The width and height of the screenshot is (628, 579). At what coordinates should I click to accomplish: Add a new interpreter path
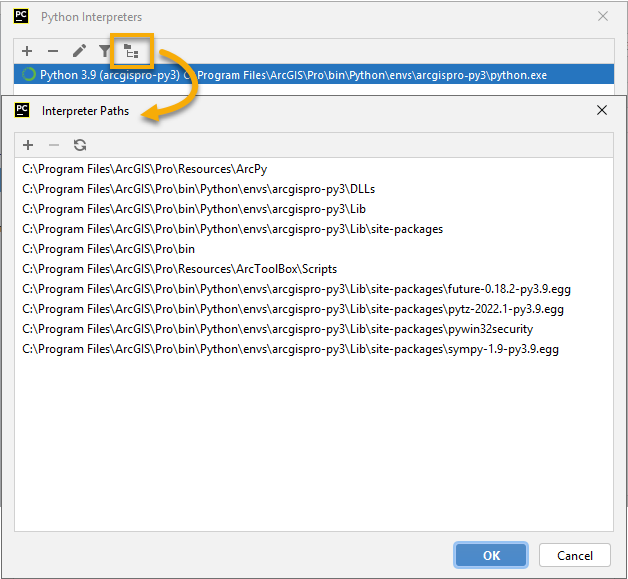click(x=28, y=145)
